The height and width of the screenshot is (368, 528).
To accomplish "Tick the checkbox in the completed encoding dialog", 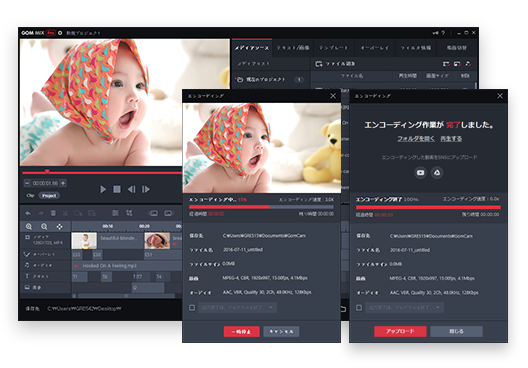I will 359,307.
